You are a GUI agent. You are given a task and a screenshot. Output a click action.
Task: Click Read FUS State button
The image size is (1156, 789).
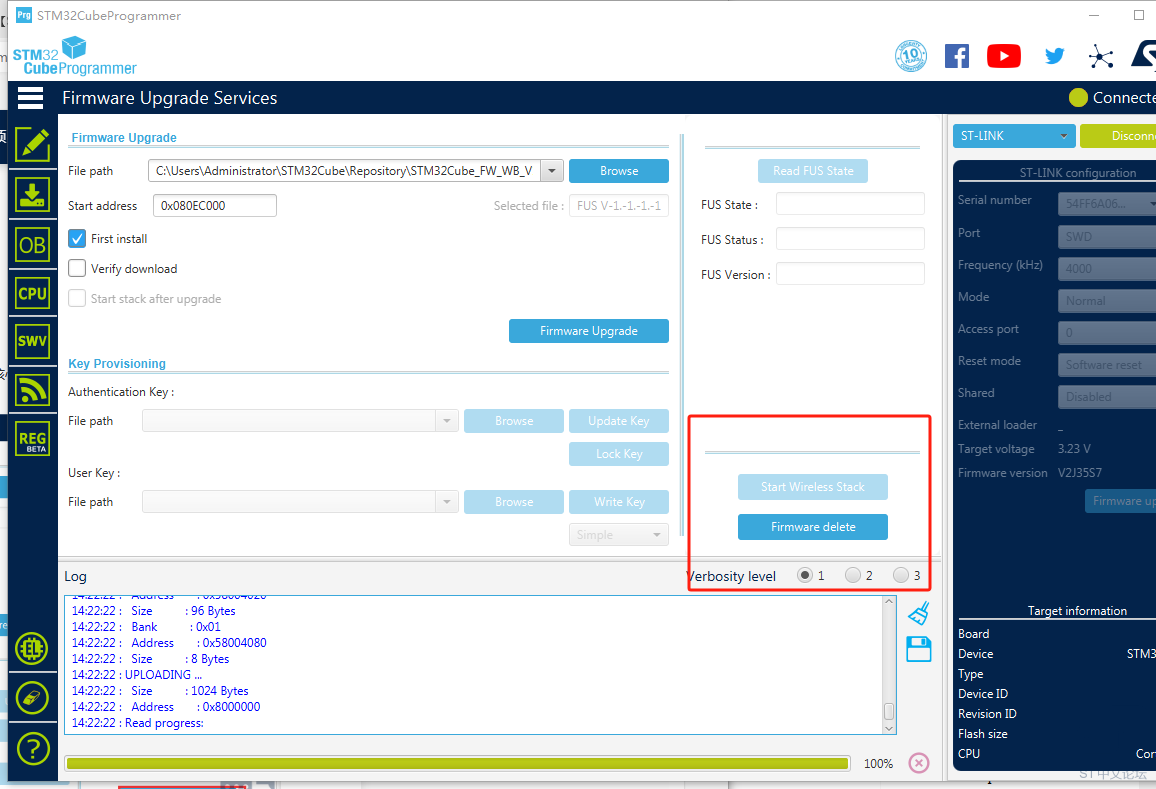[812, 171]
